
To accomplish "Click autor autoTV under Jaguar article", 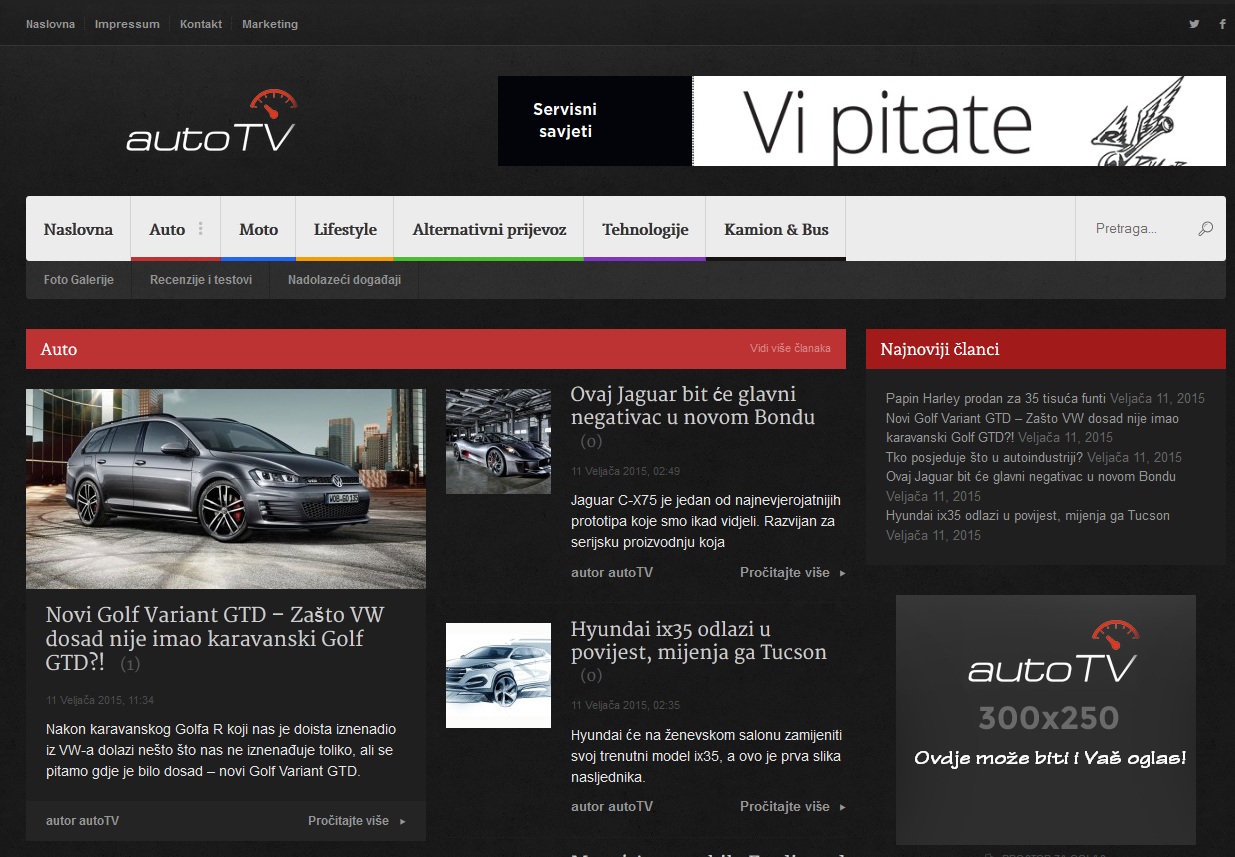I will [x=612, y=573].
